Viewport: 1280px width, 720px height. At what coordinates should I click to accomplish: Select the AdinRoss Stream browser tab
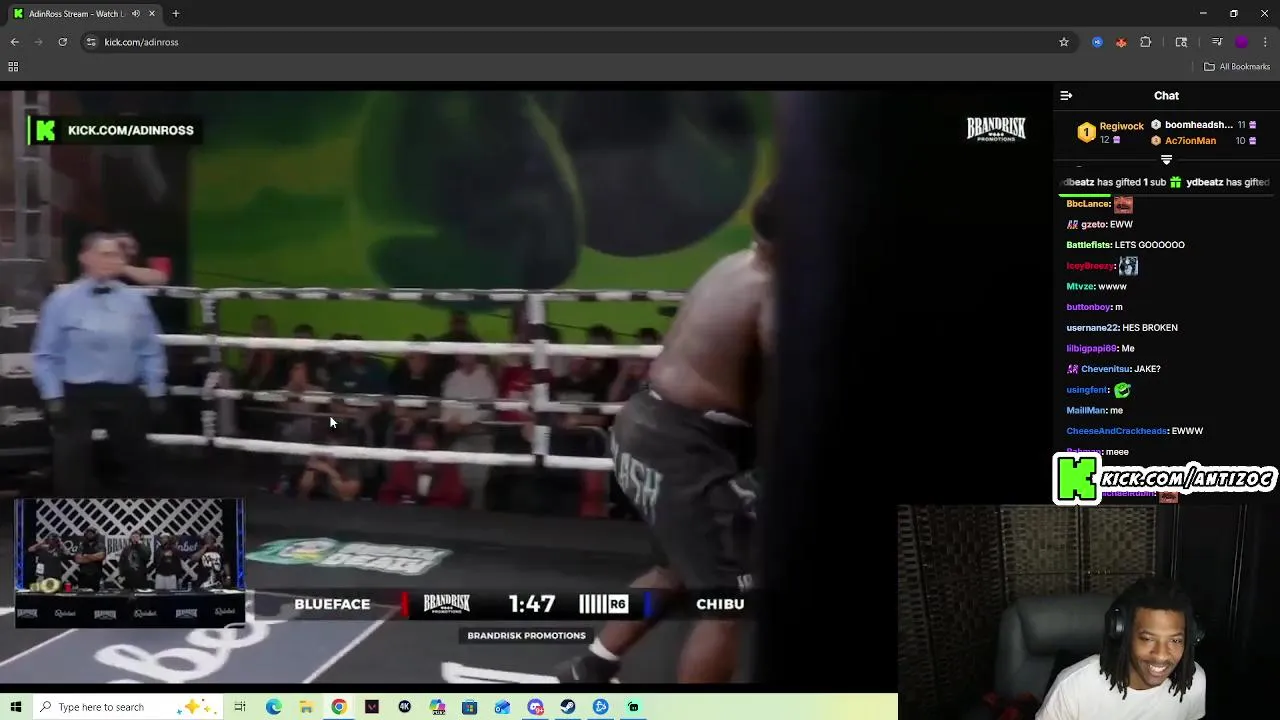(x=83, y=14)
